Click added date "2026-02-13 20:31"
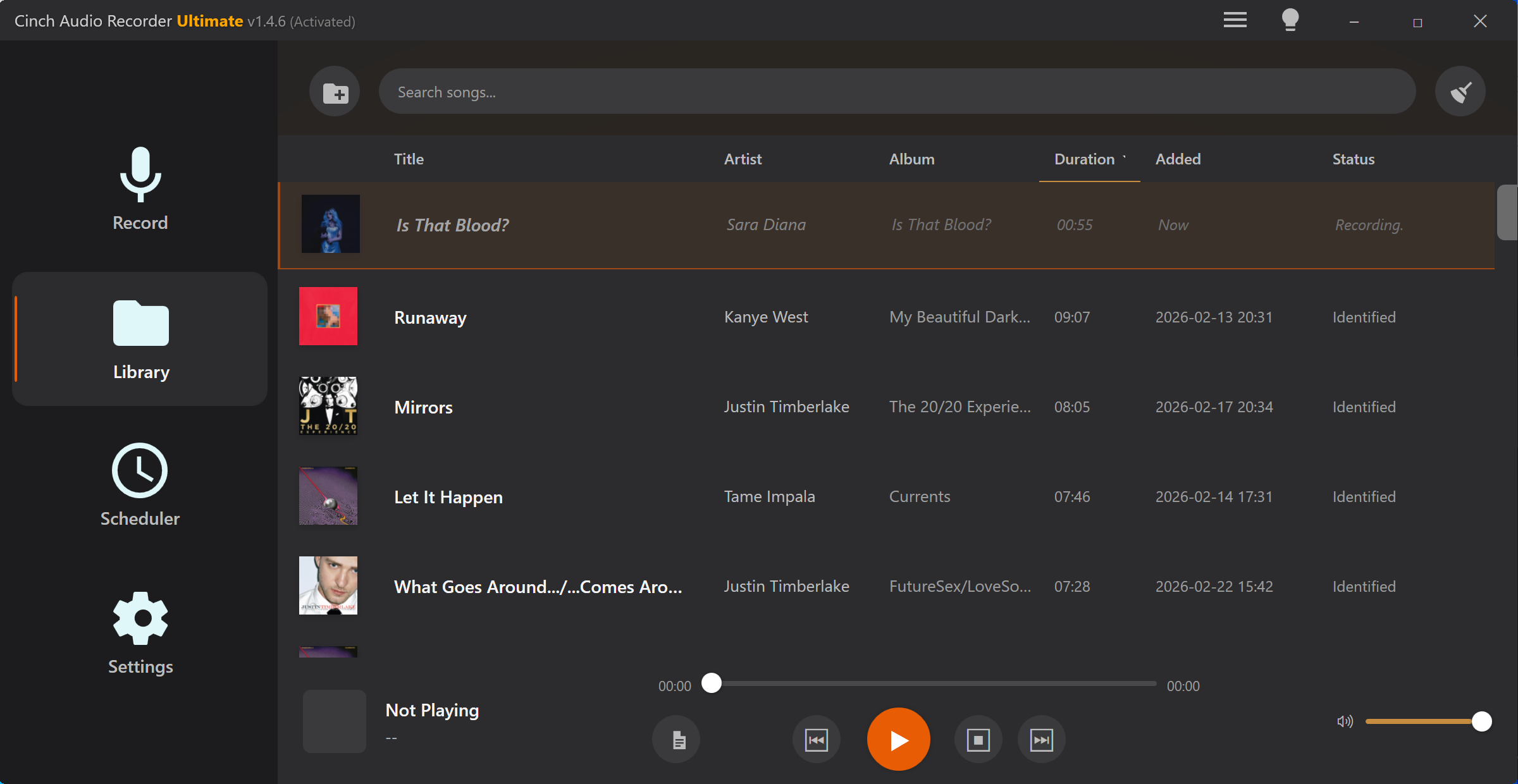Screen dimensions: 1518x784 point(1213,317)
